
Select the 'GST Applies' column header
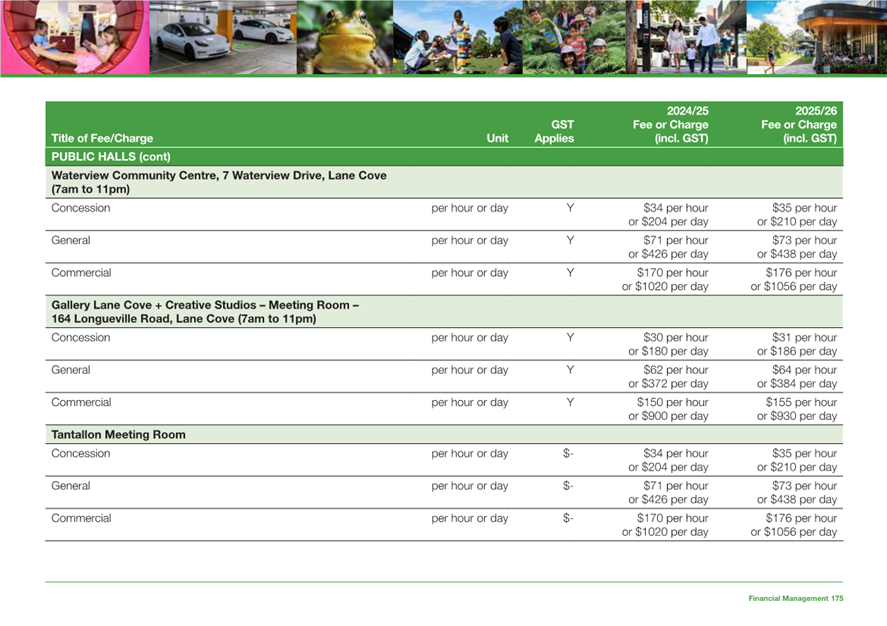pyautogui.click(x=554, y=131)
